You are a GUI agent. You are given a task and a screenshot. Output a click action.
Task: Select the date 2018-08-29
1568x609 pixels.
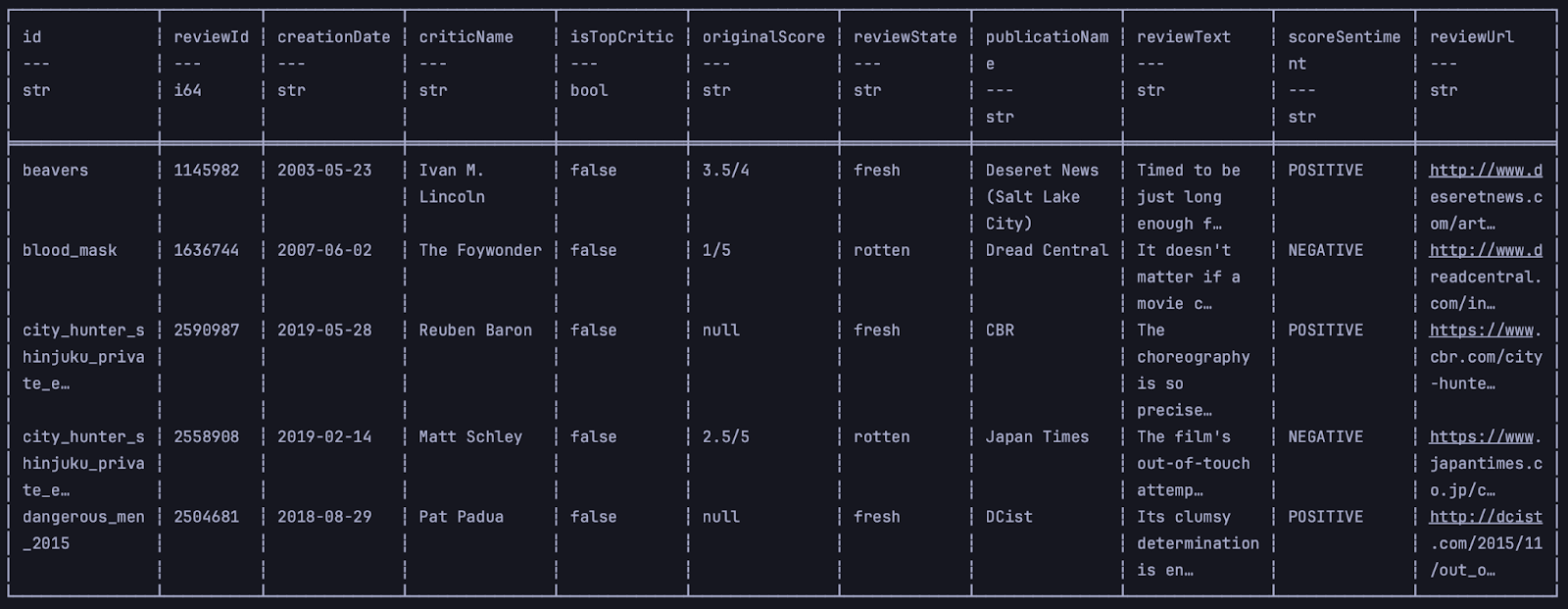(324, 517)
